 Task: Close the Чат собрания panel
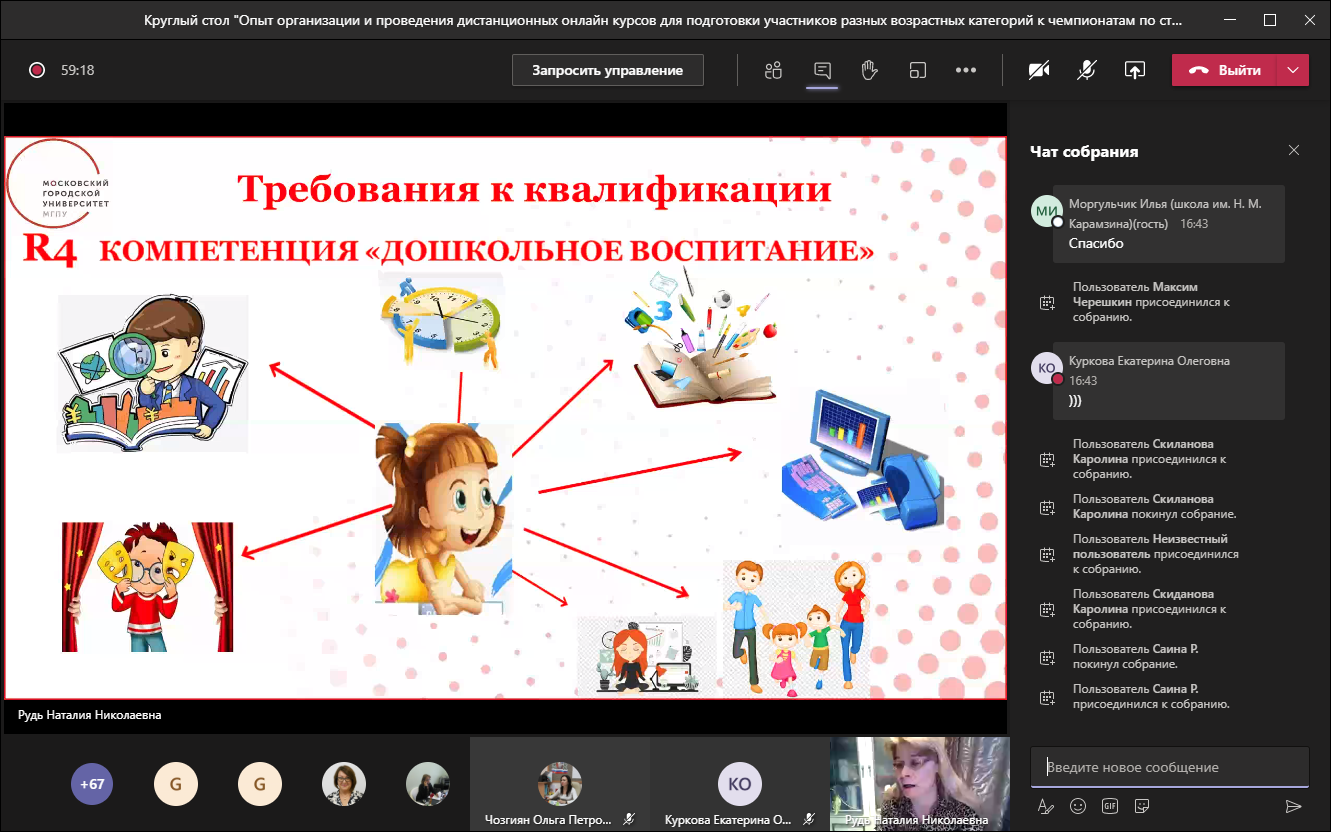[1294, 151]
